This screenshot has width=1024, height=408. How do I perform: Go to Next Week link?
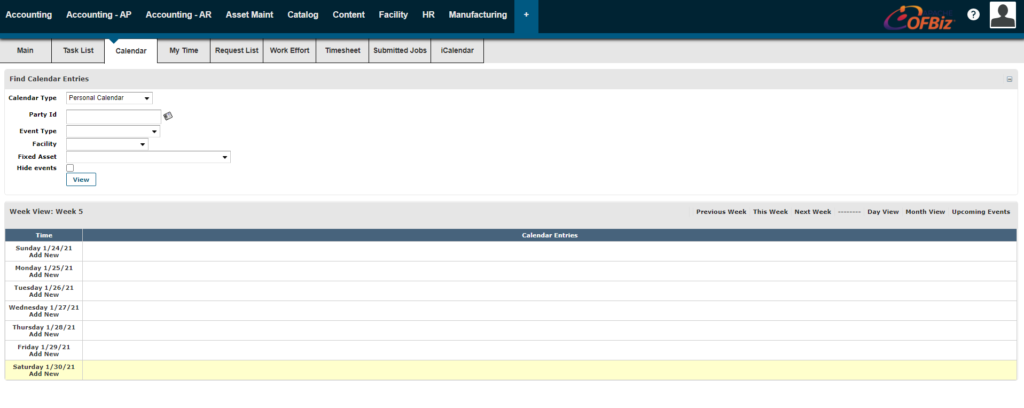[812, 212]
